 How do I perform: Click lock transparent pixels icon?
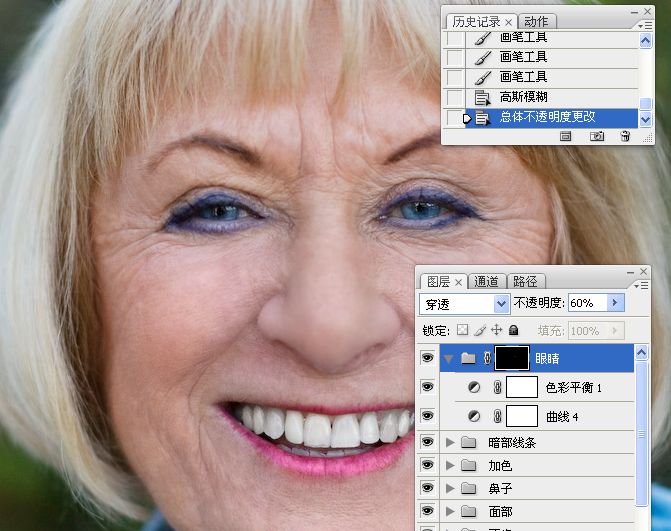[462, 330]
